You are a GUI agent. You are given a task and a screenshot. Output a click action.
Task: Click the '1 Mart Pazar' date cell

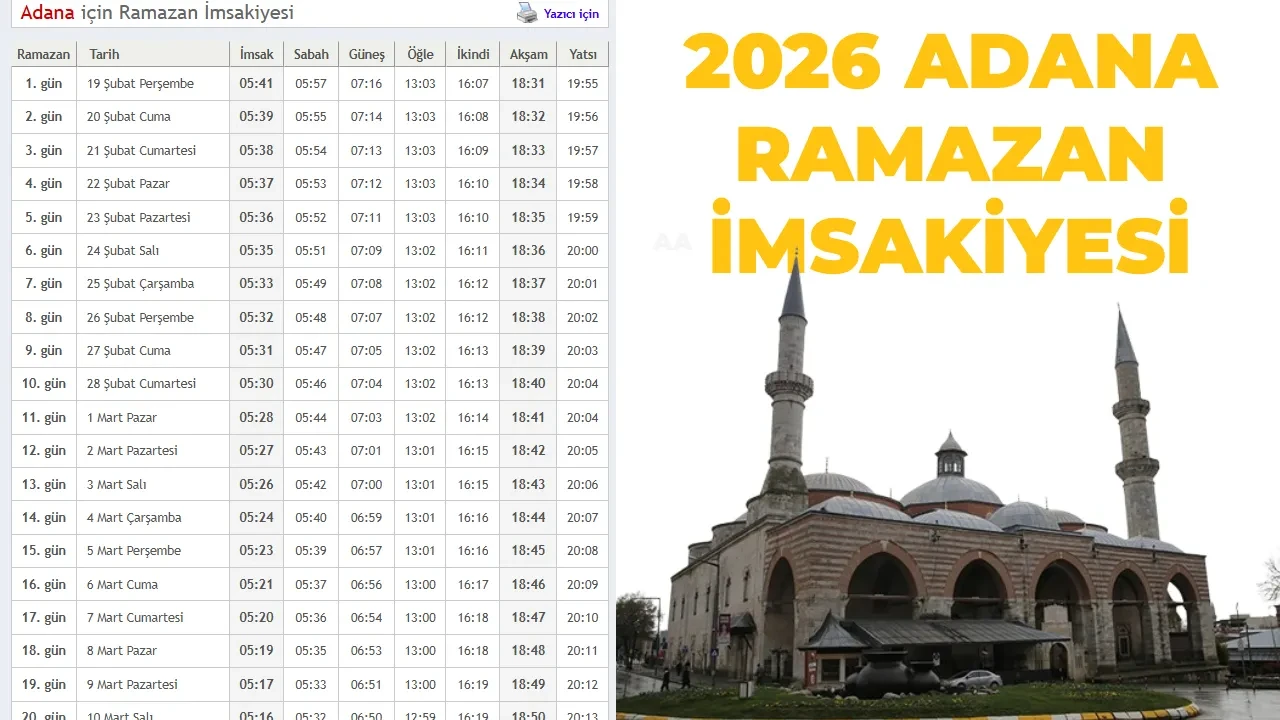point(122,417)
